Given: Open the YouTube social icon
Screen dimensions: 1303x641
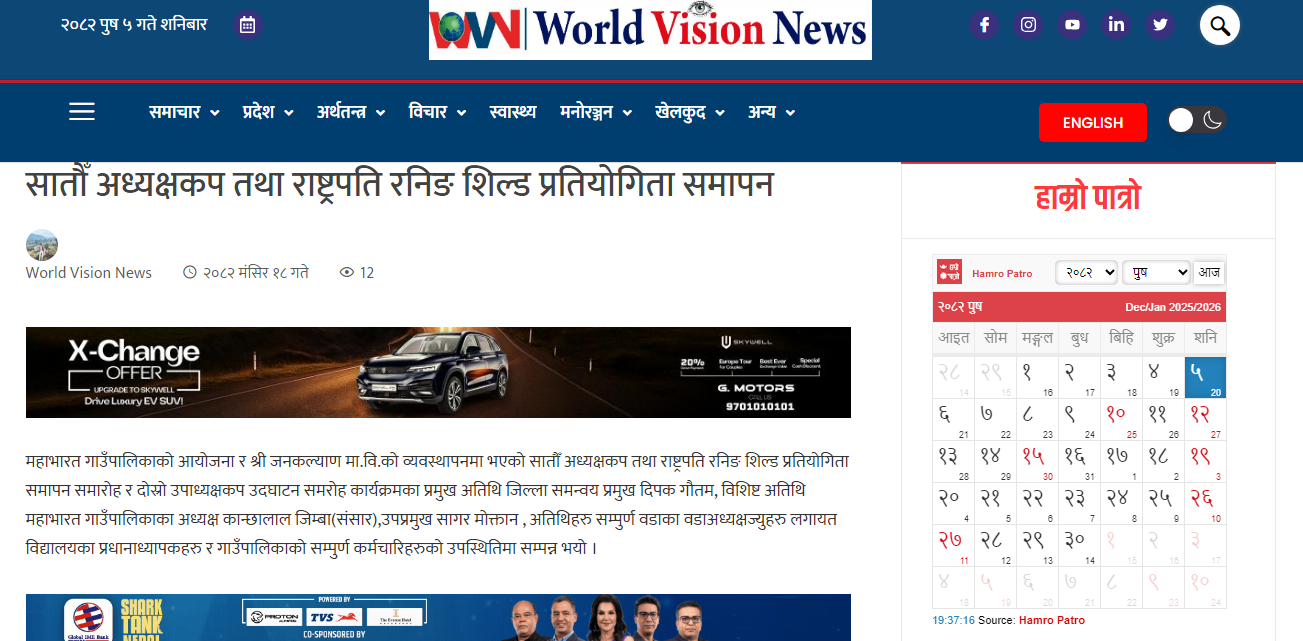Looking at the screenshot, I should (x=1072, y=25).
